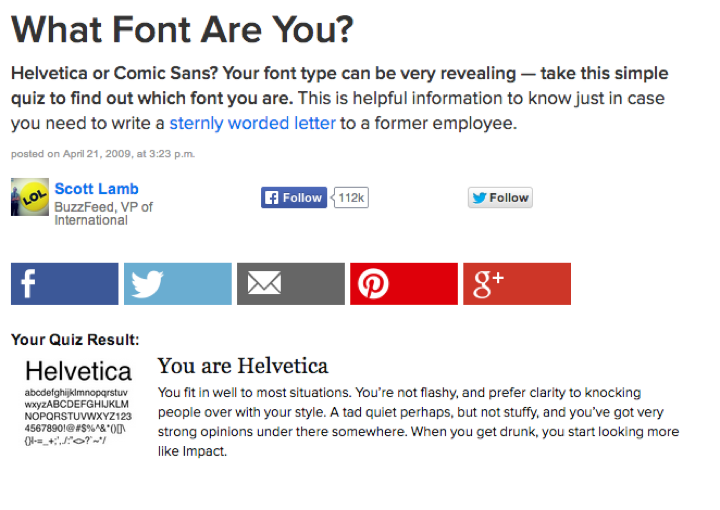Click the Twitter bird in Follow button

[x=479, y=198]
